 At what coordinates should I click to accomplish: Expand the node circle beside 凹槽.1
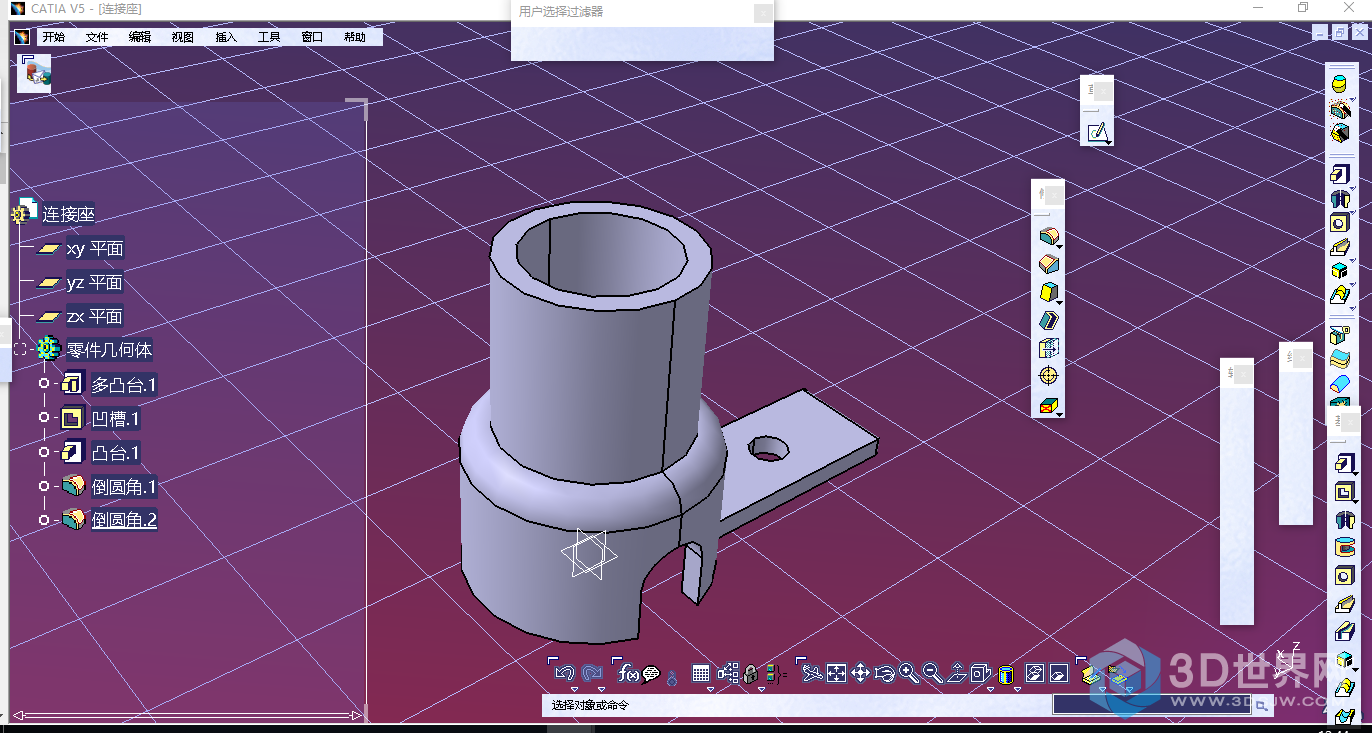(x=43, y=418)
